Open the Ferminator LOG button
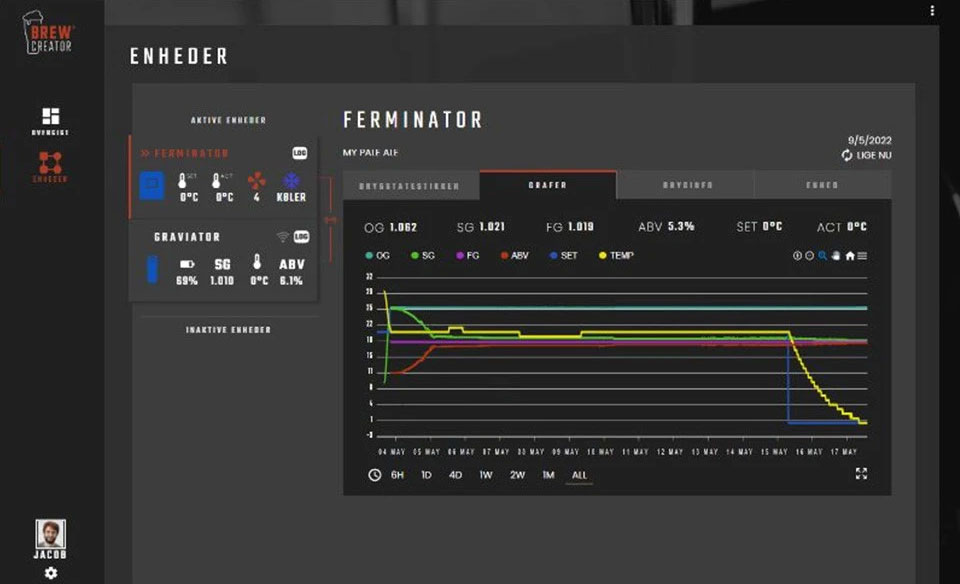 click(x=300, y=153)
